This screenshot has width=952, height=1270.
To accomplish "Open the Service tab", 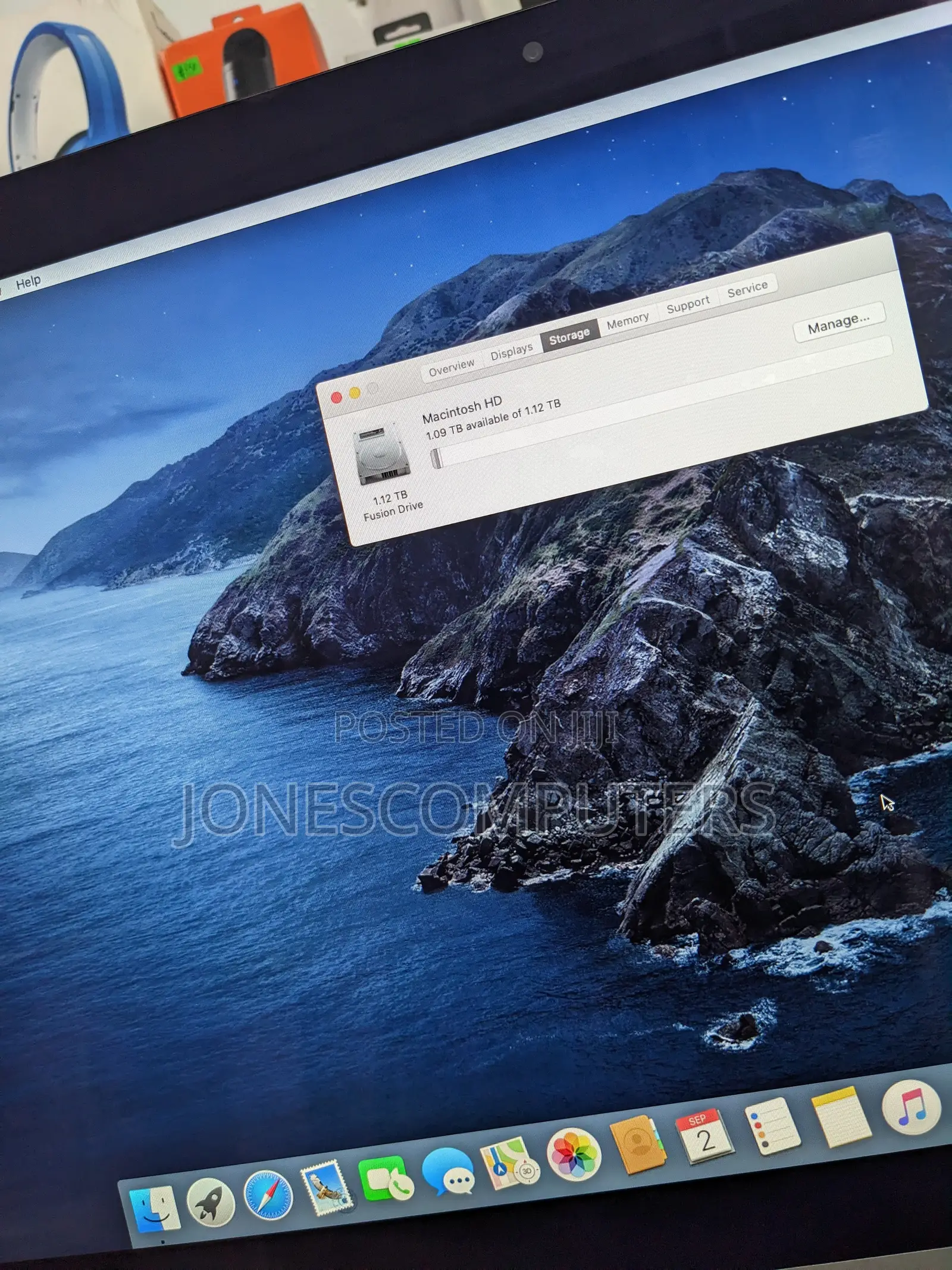I will pyautogui.click(x=747, y=290).
